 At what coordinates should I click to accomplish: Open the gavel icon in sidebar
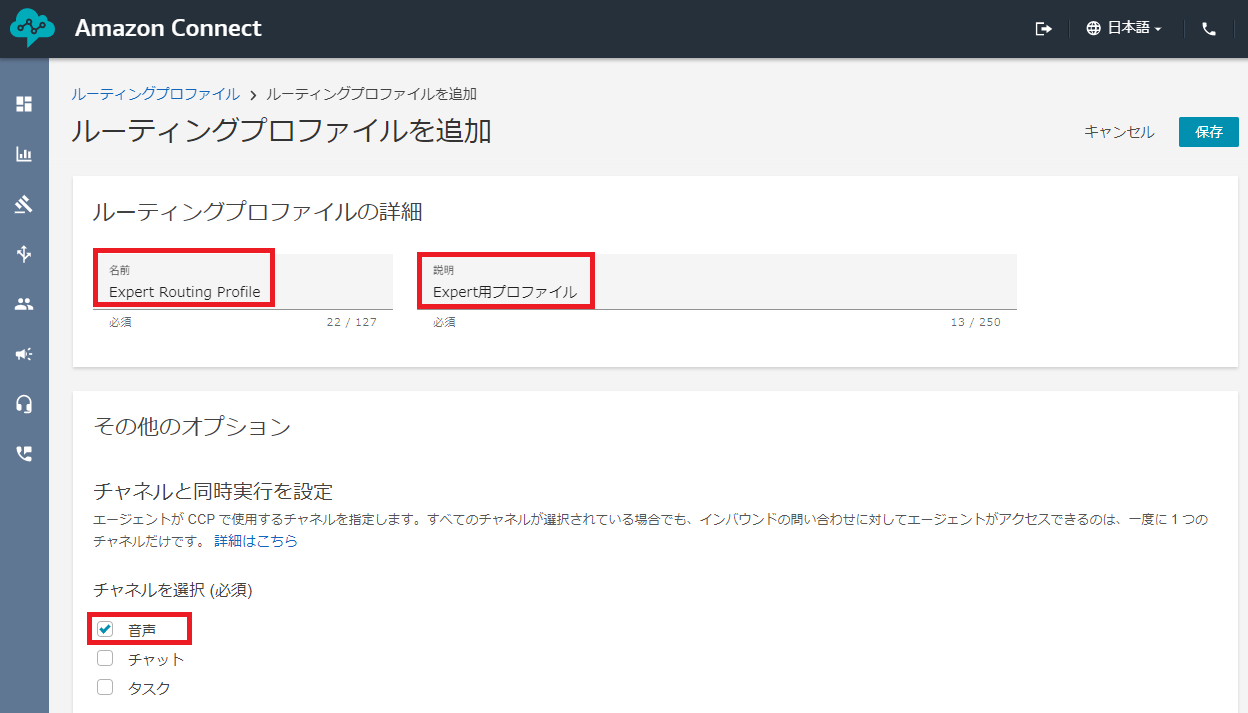(x=24, y=204)
